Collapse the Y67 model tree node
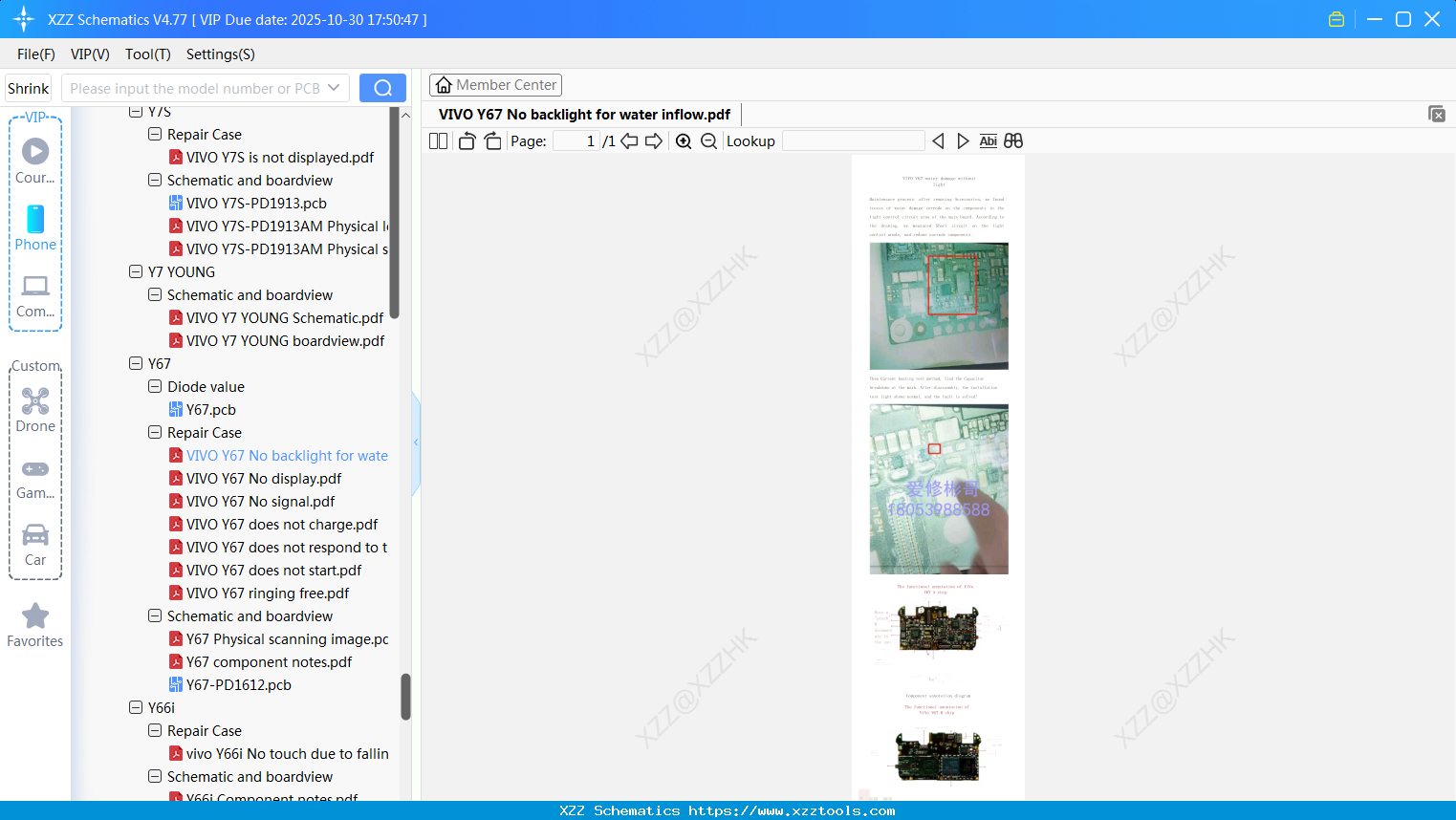Image resolution: width=1456 pixels, height=820 pixels. click(136, 363)
